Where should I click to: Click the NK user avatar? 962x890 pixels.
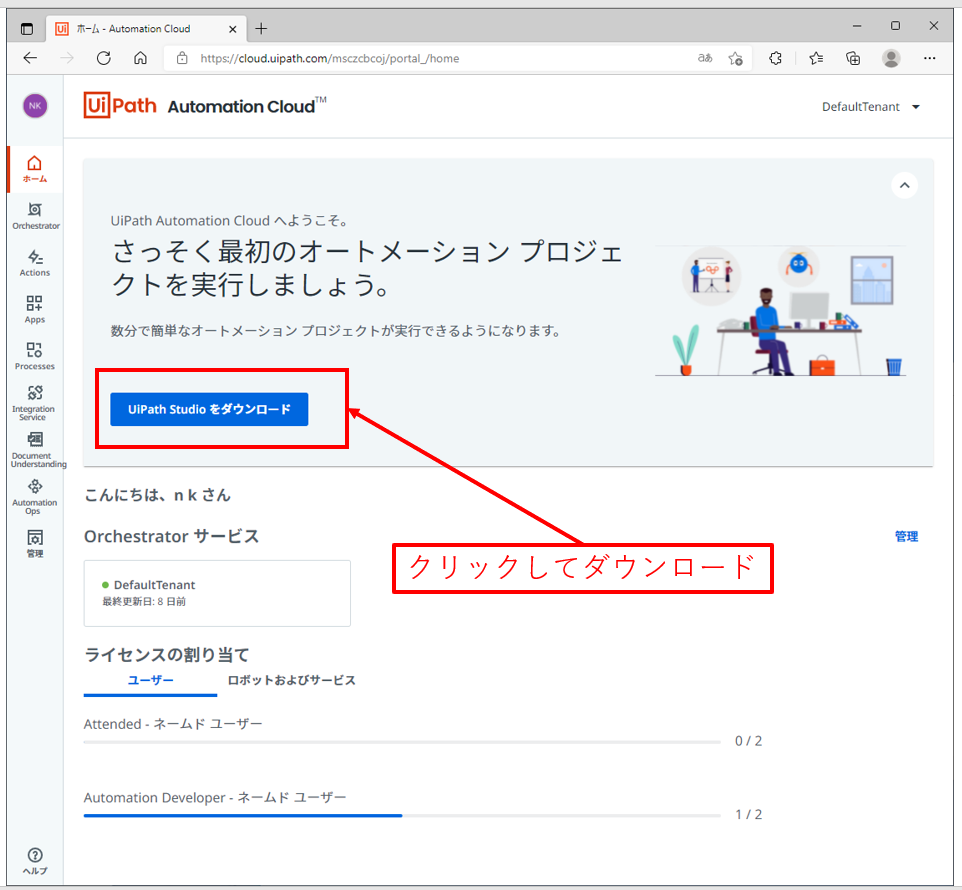click(35, 105)
